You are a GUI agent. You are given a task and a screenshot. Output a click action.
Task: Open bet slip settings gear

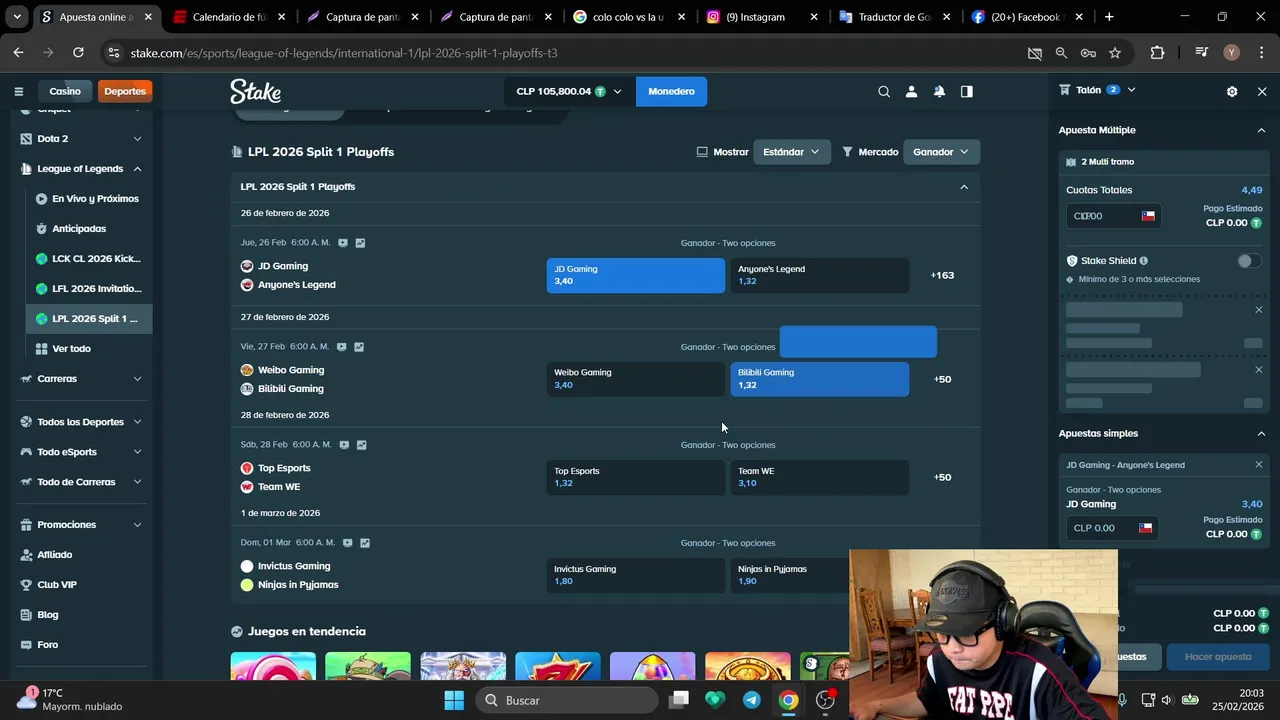tap(1232, 91)
